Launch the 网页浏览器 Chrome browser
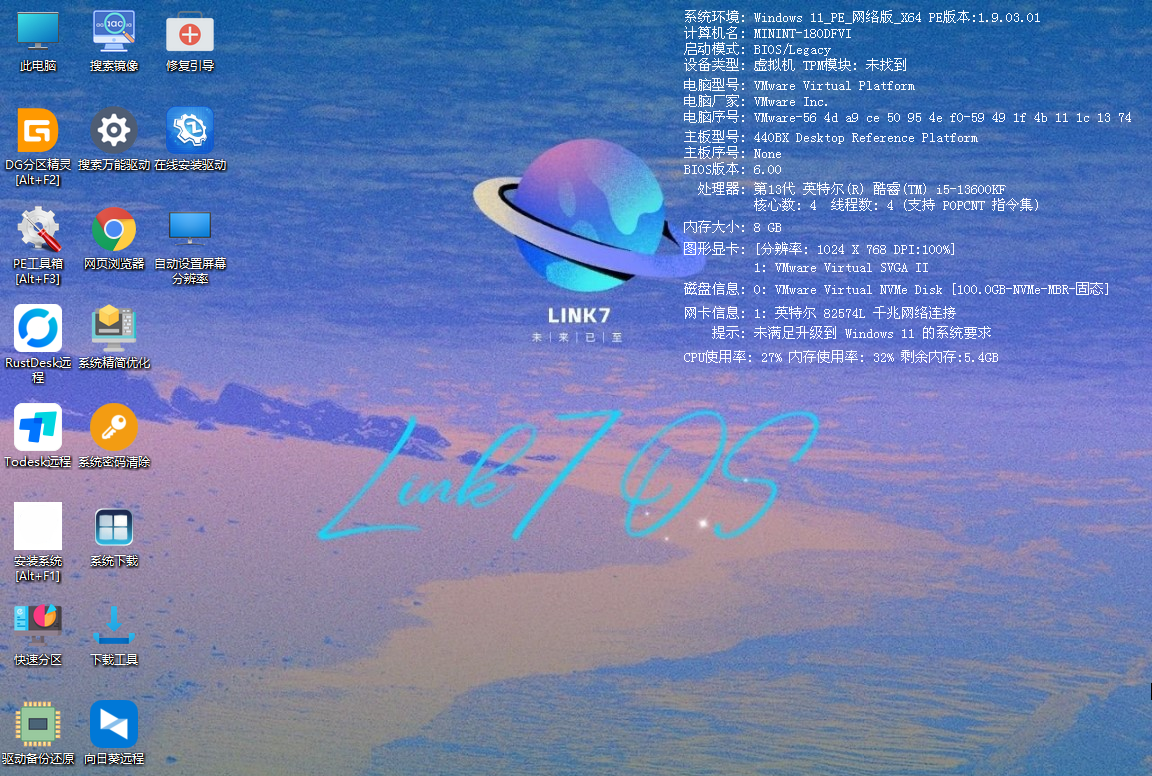The height and width of the screenshot is (776, 1152). [x=114, y=230]
